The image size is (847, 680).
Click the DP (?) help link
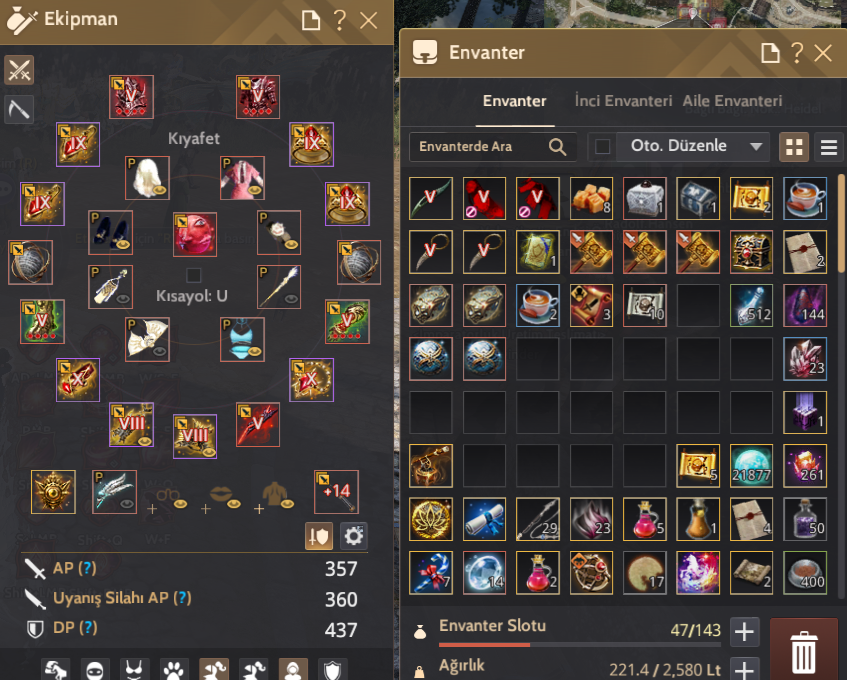pyautogui.click(x=75, y=628)
